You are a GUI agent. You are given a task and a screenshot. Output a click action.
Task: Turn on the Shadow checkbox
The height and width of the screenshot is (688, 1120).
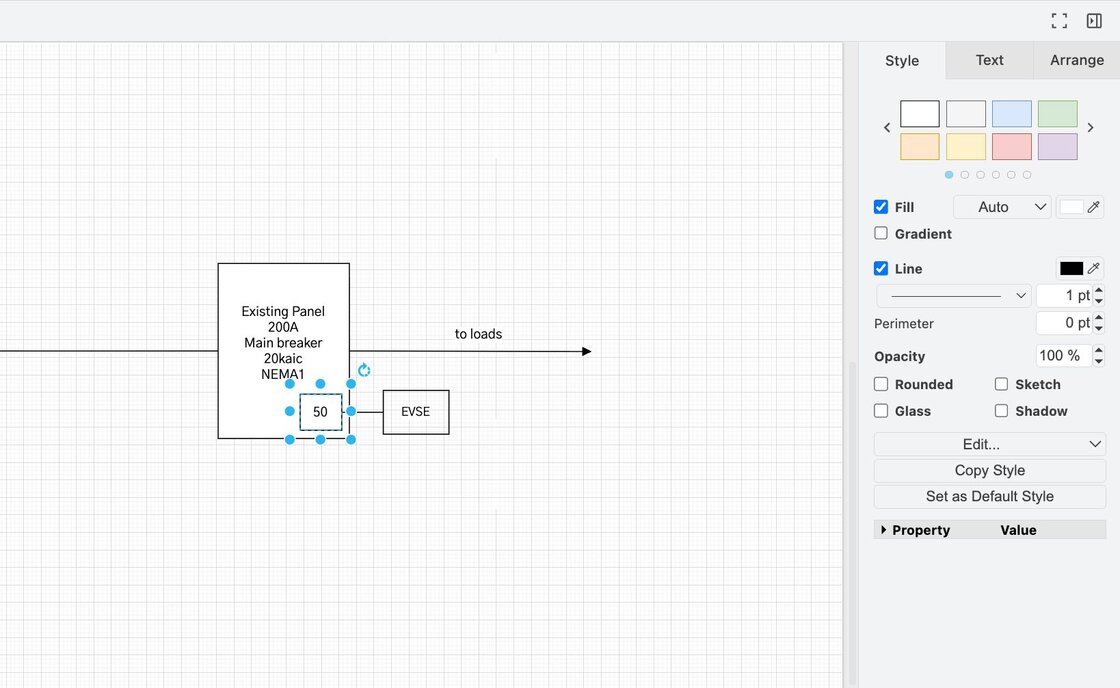pyautogui.click(x=1001, y=411)
